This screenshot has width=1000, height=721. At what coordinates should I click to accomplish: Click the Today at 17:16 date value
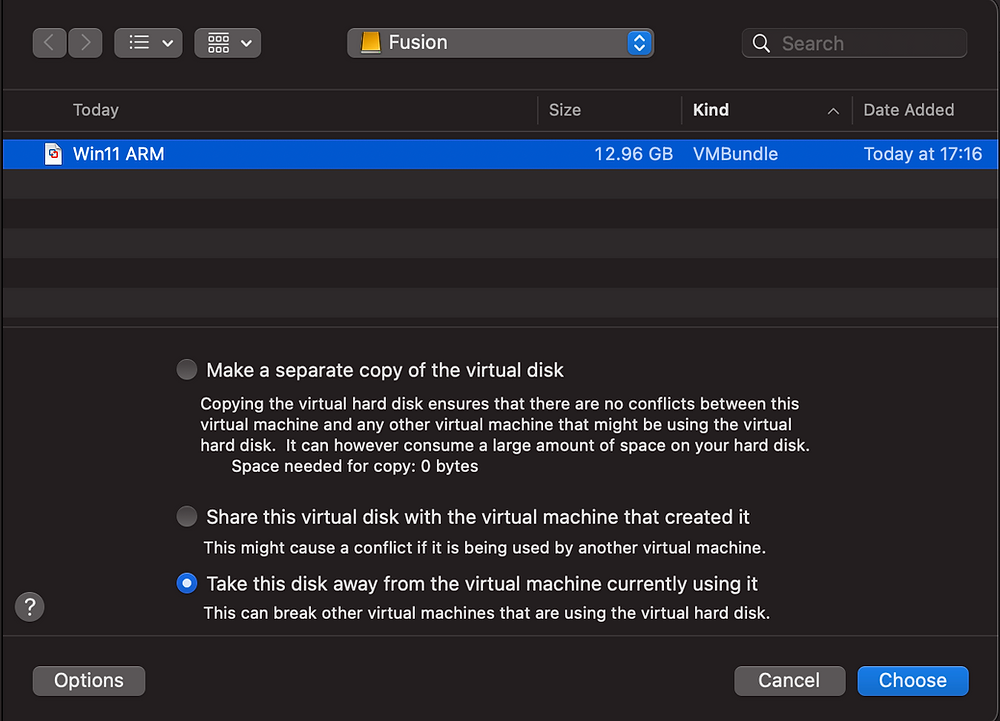point(922,154)
